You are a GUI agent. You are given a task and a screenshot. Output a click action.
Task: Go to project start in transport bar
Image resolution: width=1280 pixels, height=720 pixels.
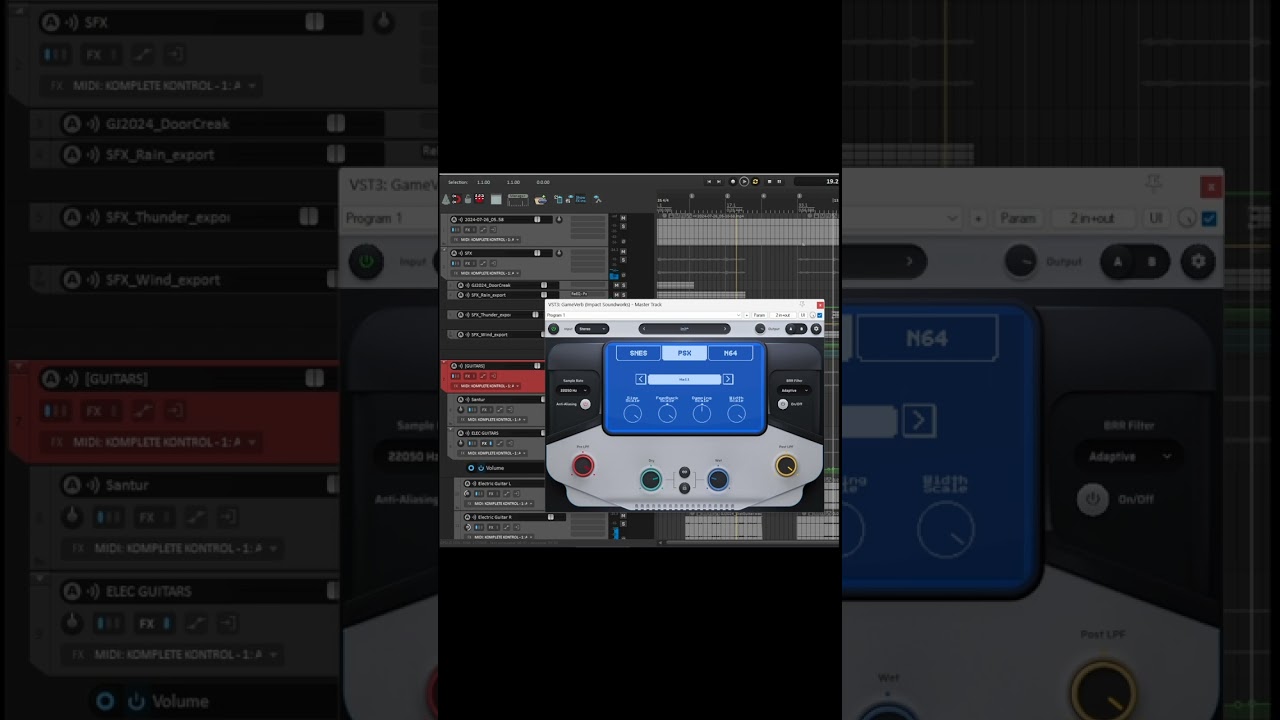coord(709,182)
